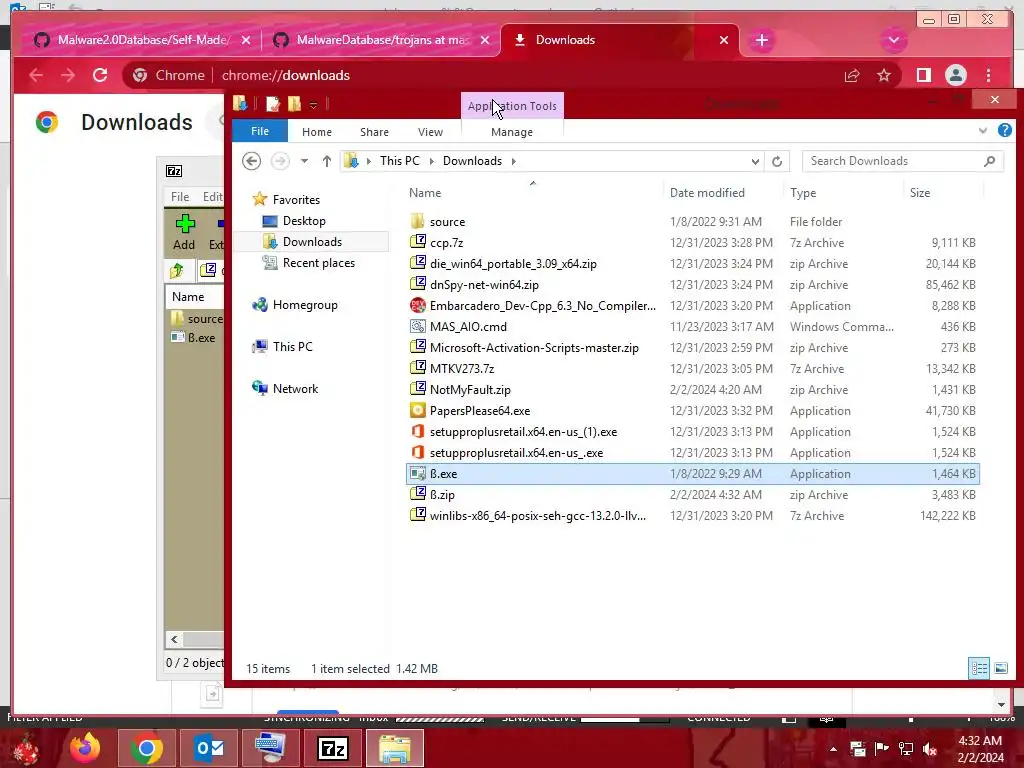Go back using Explorer back arrow

point(251,161)
